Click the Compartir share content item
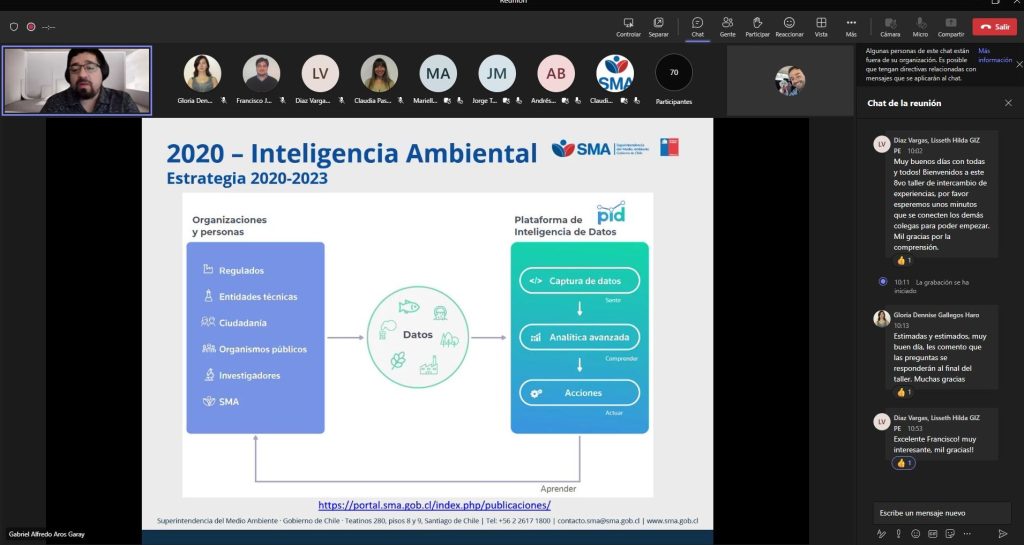 [x=950, y=26]
